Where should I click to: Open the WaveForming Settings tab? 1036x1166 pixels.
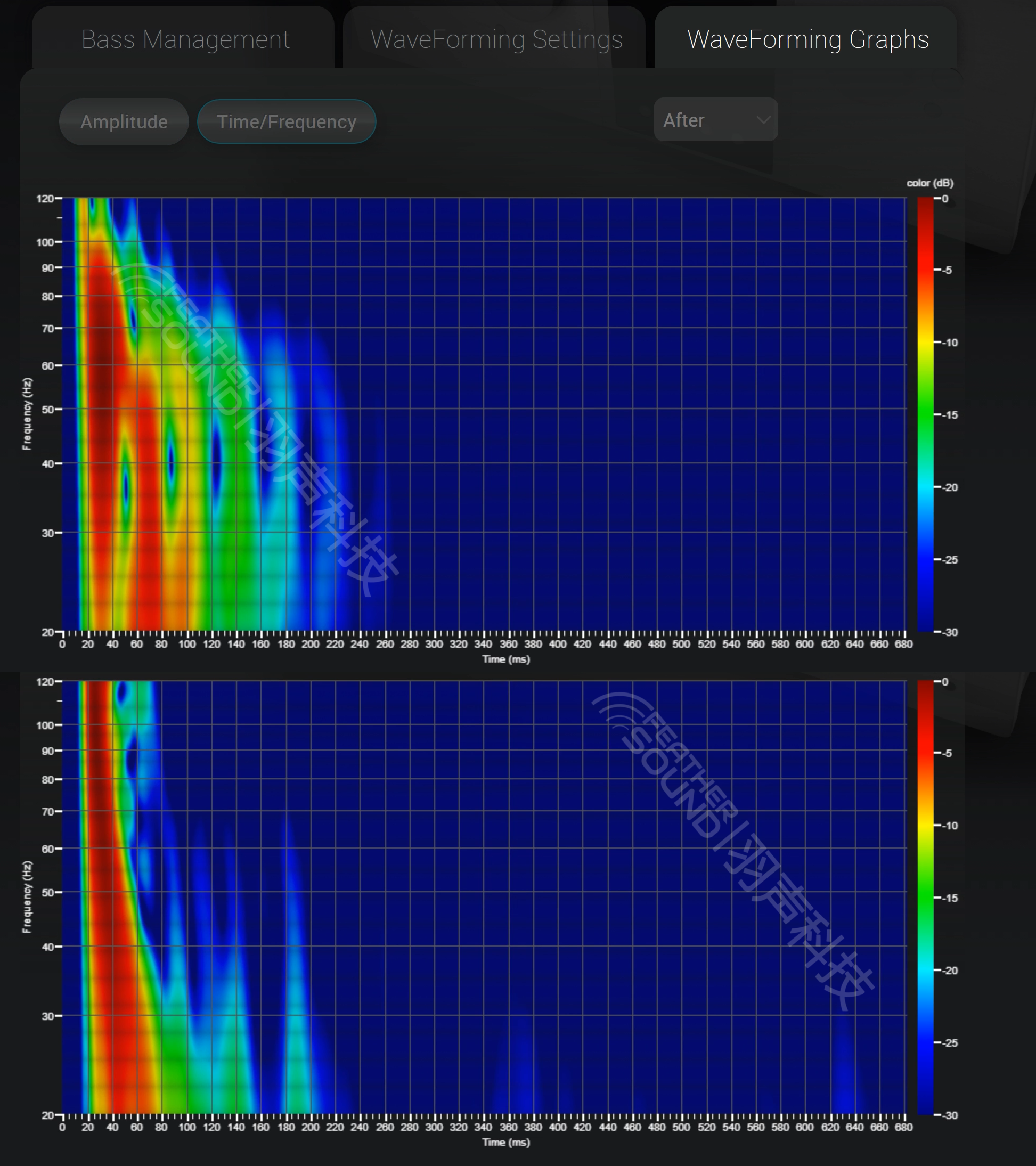coord(496,39)
